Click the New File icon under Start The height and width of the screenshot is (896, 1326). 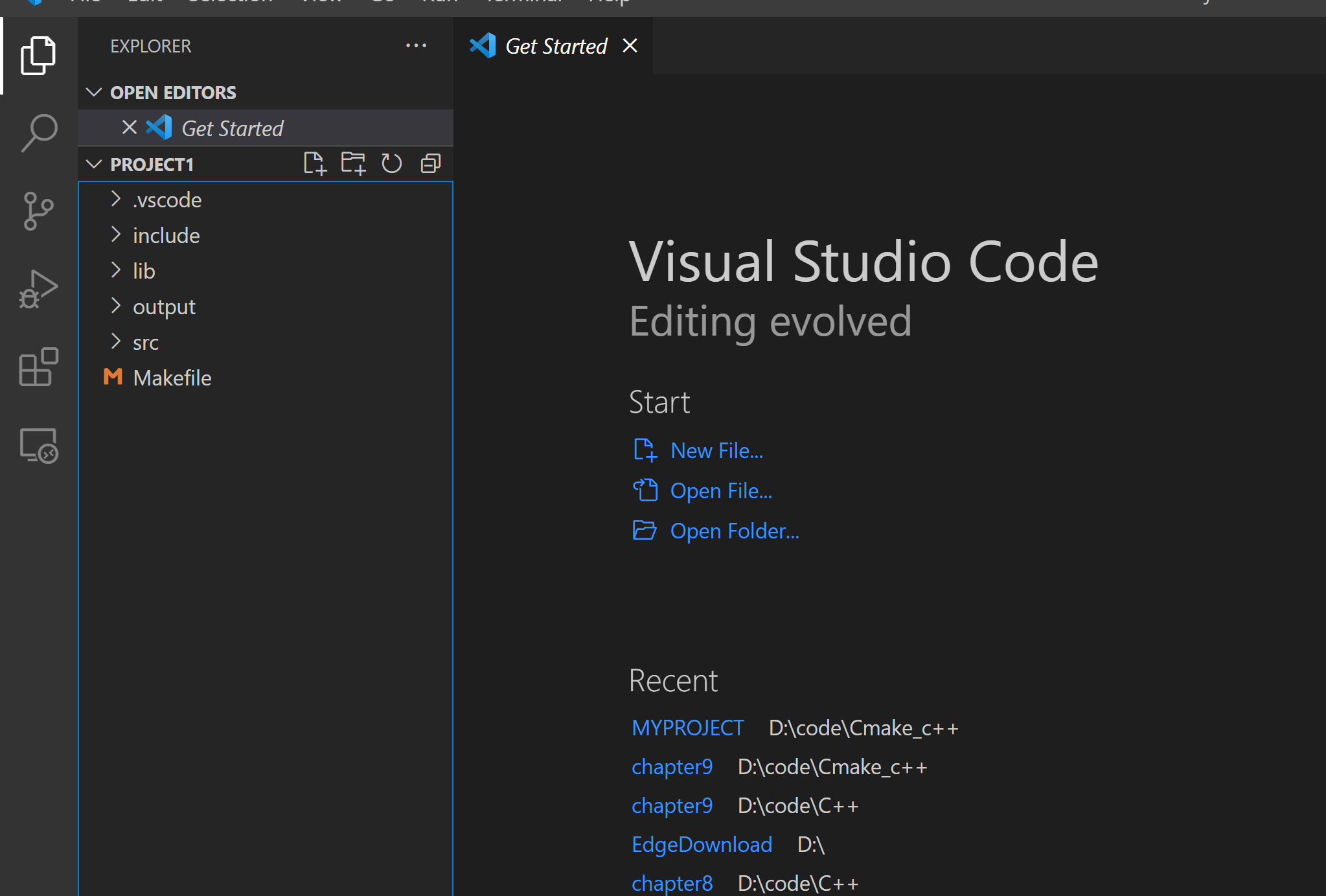[645, 450]
